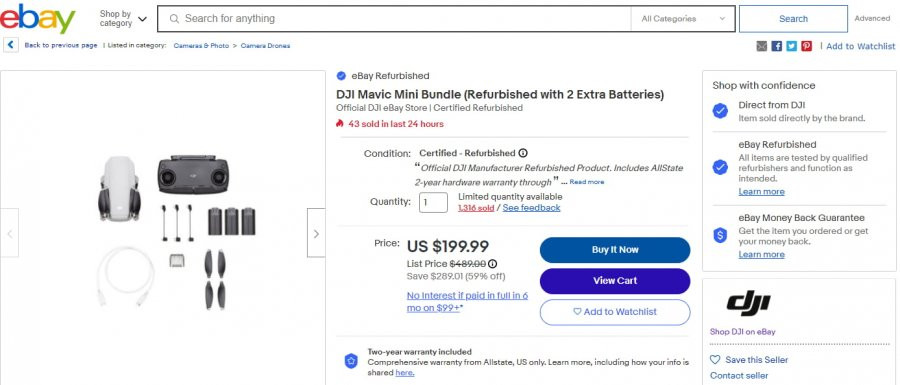Click the DJI brand logo
900x385 pixels.
click(748, 303)
